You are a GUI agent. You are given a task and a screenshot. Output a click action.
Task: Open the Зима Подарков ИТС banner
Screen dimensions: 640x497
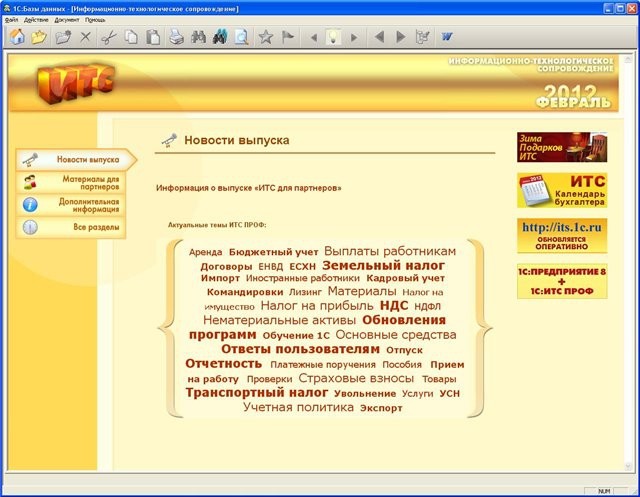[x=562, y=147]
